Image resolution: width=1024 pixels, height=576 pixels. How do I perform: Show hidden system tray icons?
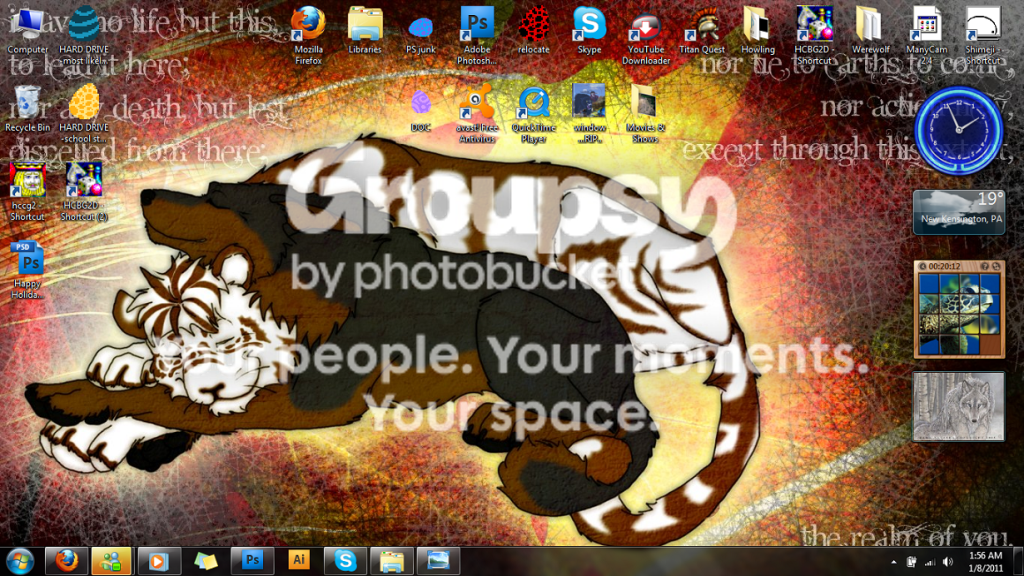[893, 562]
